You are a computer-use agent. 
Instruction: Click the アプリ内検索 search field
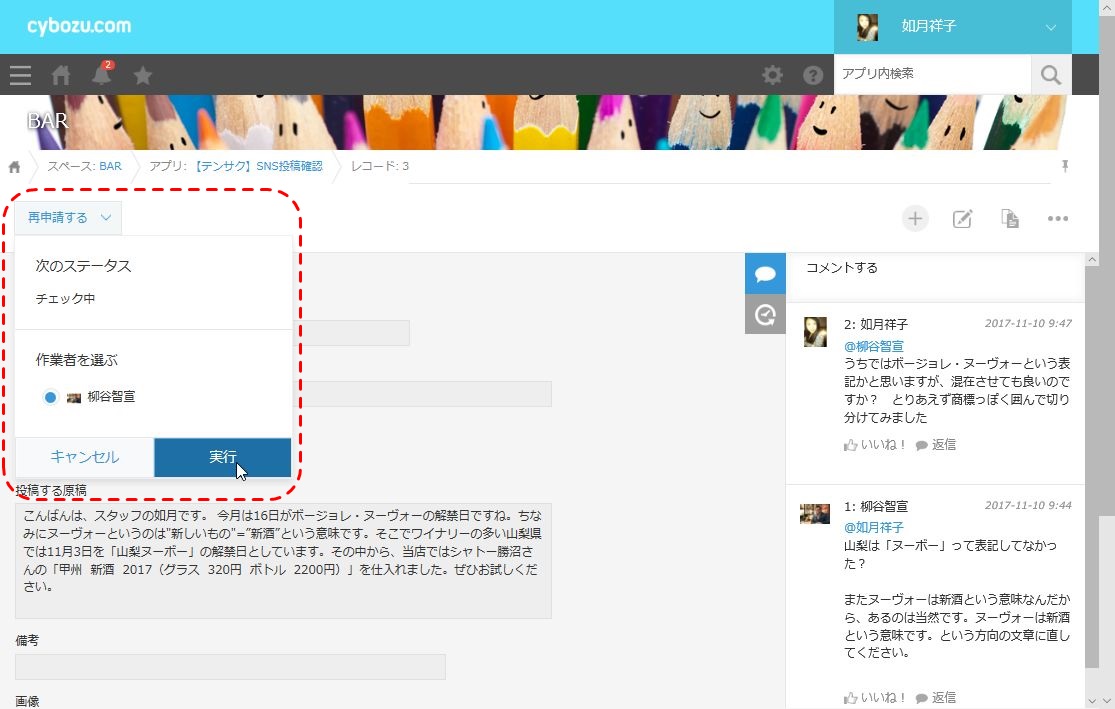[x=932, y=74]
